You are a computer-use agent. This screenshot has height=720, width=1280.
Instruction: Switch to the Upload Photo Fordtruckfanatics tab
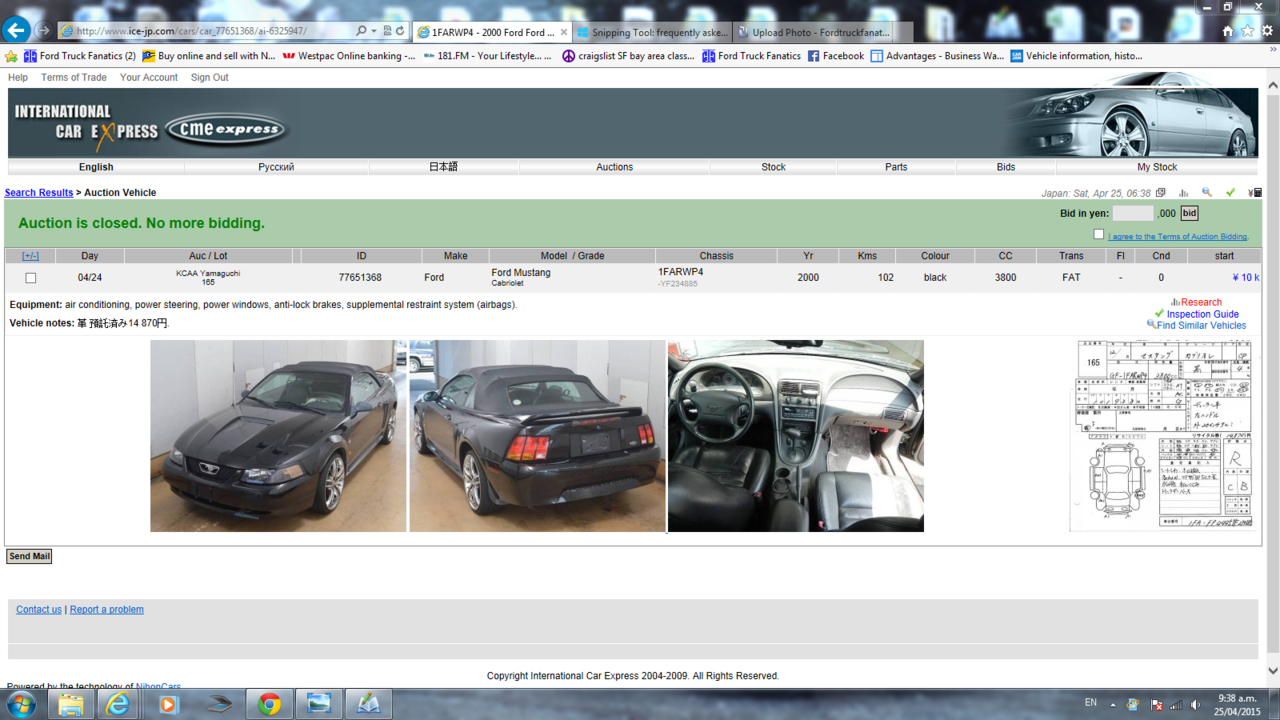[815, 32]
